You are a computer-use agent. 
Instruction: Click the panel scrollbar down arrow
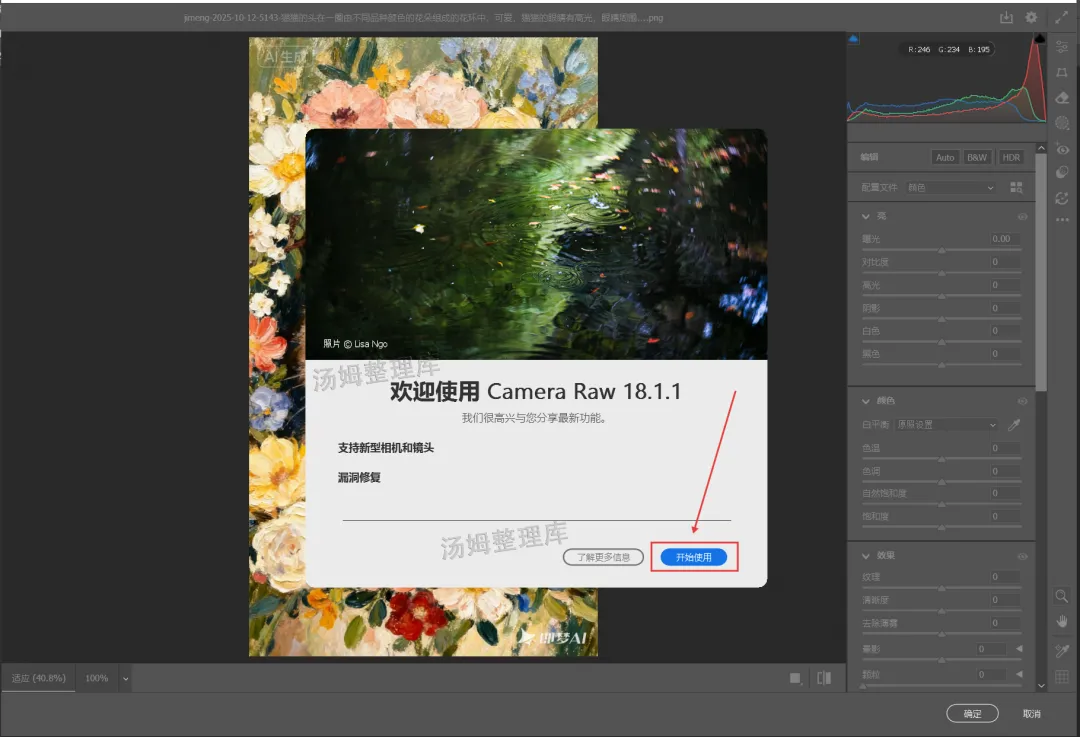click(x=1041, y=685)
